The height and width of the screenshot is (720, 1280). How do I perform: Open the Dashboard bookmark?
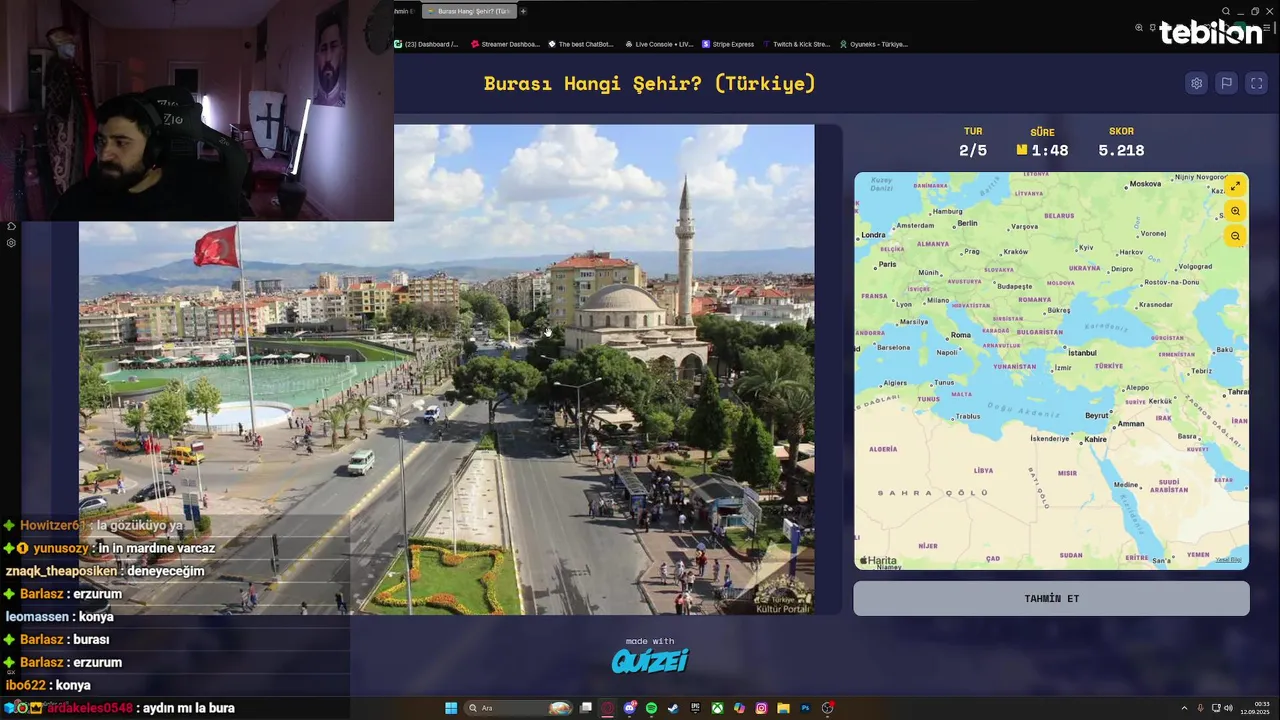click(426, 44)
